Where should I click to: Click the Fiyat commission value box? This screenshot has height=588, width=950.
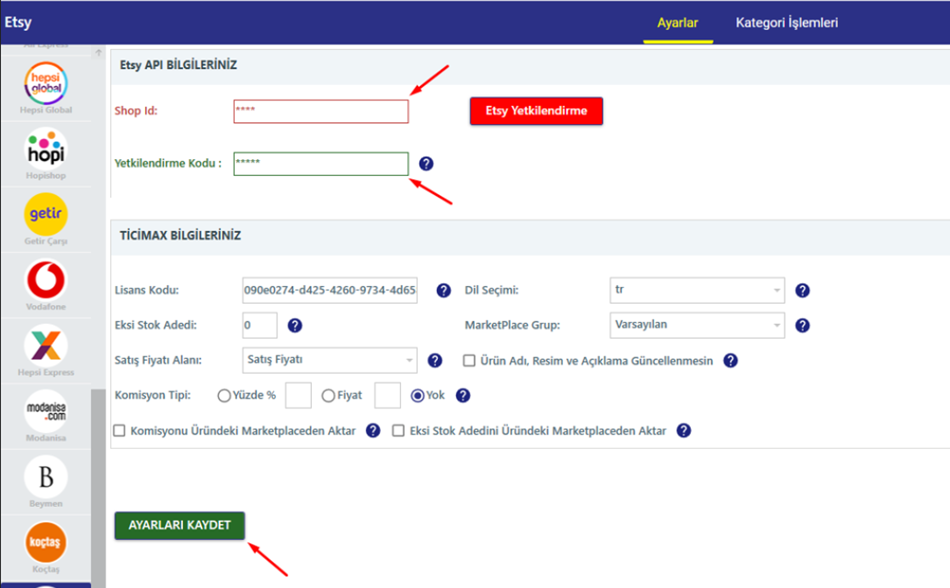coord(388,395)
